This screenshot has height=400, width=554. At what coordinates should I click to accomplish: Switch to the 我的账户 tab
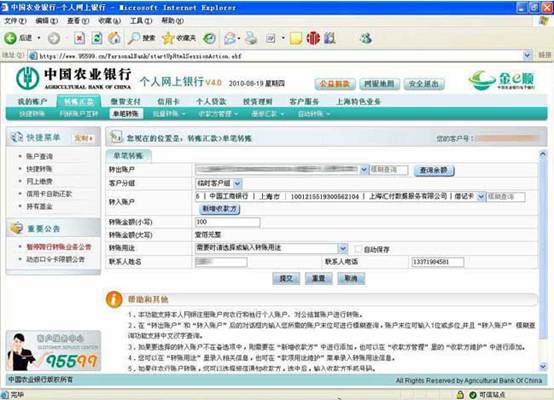pyautogui.click(x=32, y=101)
